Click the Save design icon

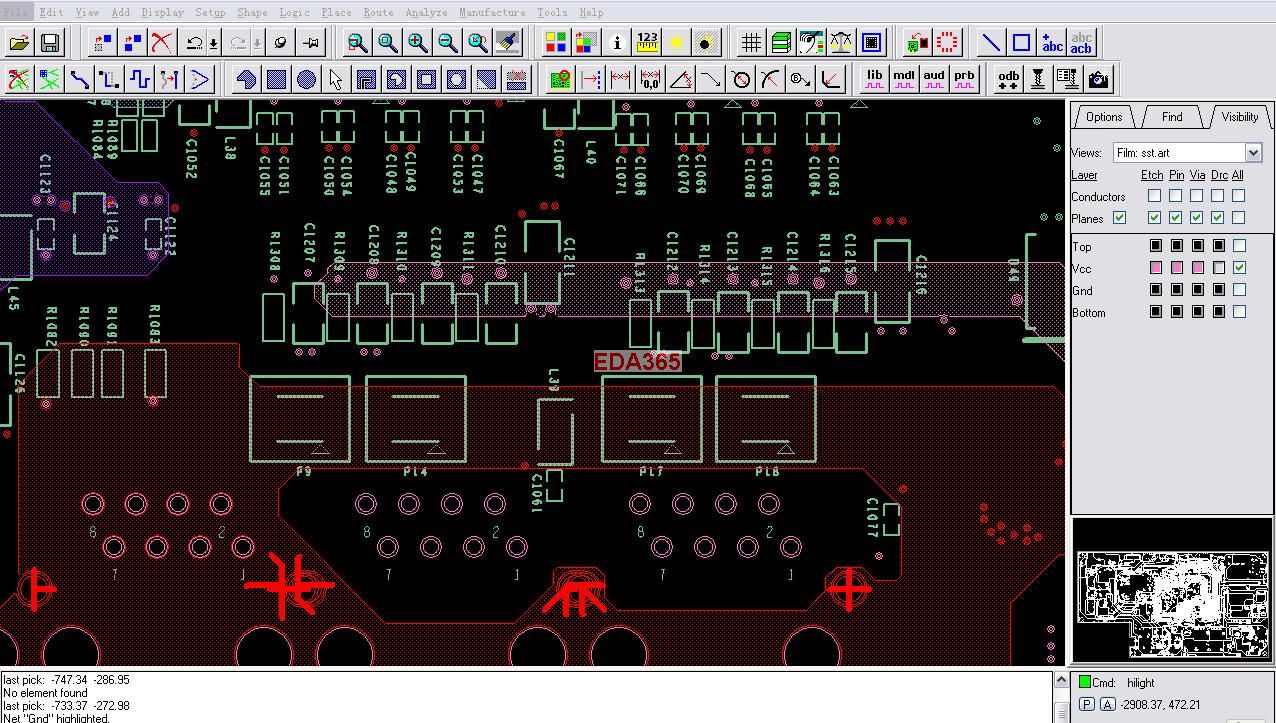point(49,43)
